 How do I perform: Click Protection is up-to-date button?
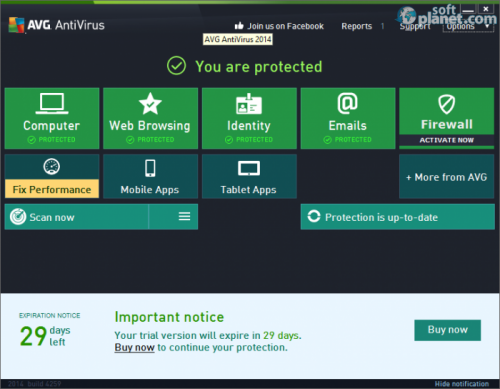(398, 217)
